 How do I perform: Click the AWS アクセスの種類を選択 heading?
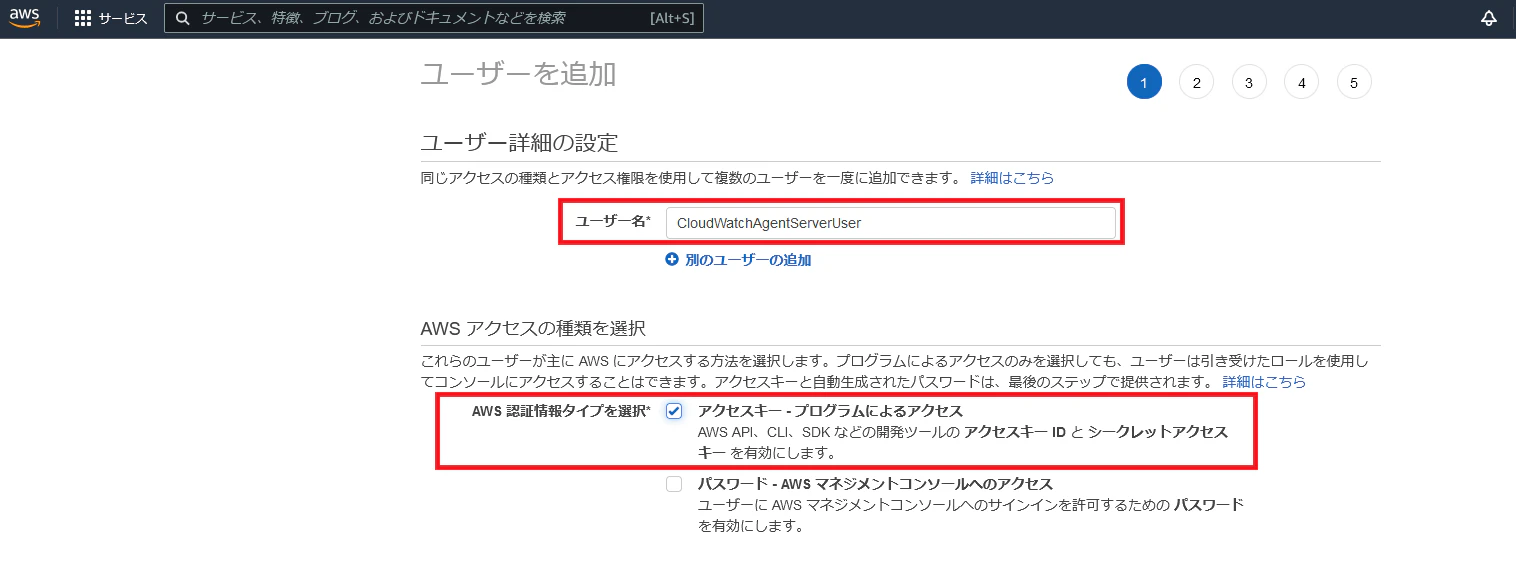(533, 328)
